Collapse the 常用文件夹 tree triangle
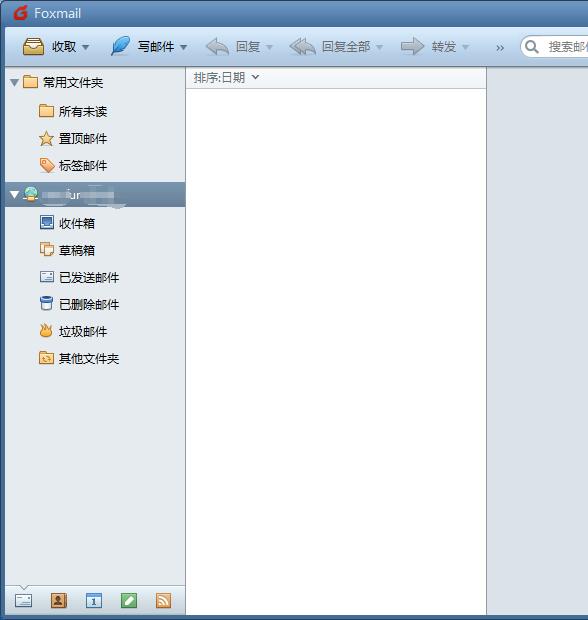The height and width of the screenshot is (620, 588). click(x=15, y=83)
